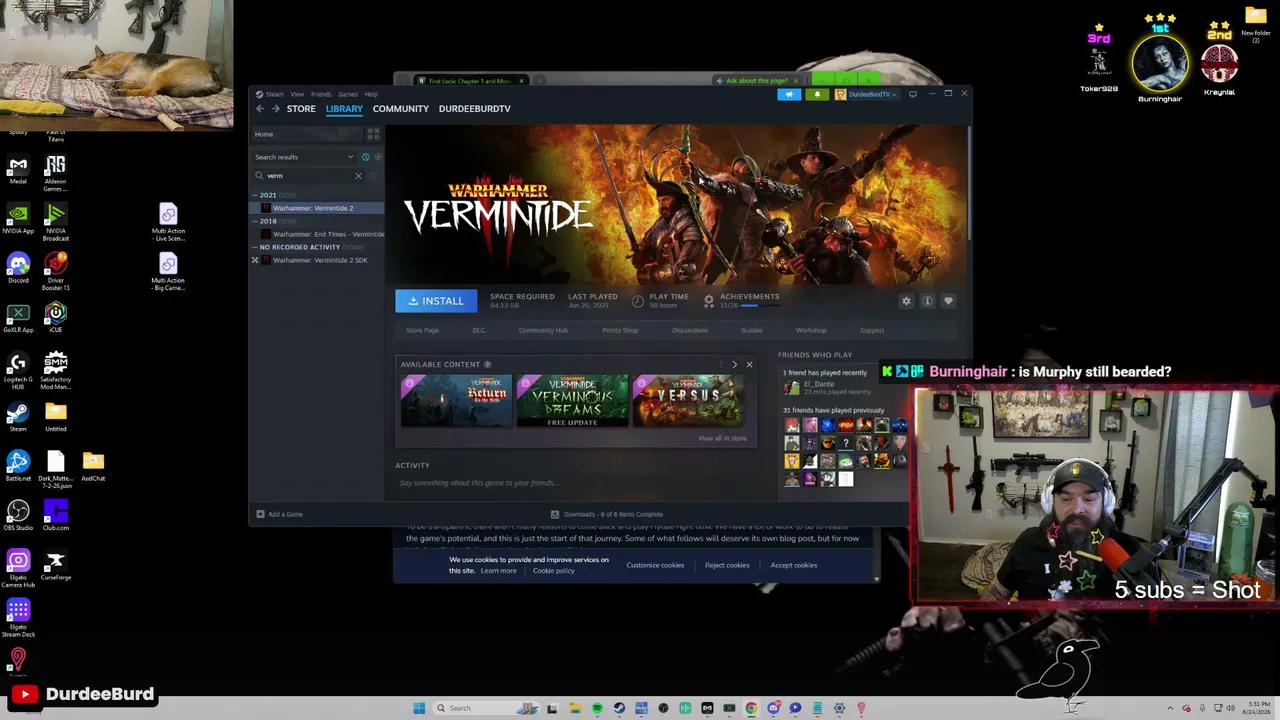Install Warhammer: Vermintide 2

tap(436, 301)
